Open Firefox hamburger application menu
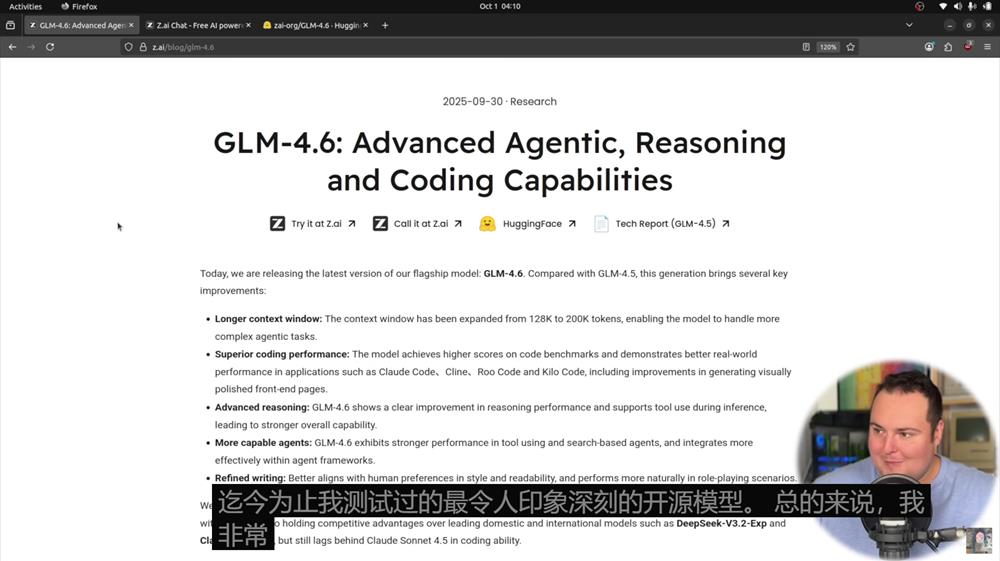Screen dimensions: 1000x561 point(987,47)
